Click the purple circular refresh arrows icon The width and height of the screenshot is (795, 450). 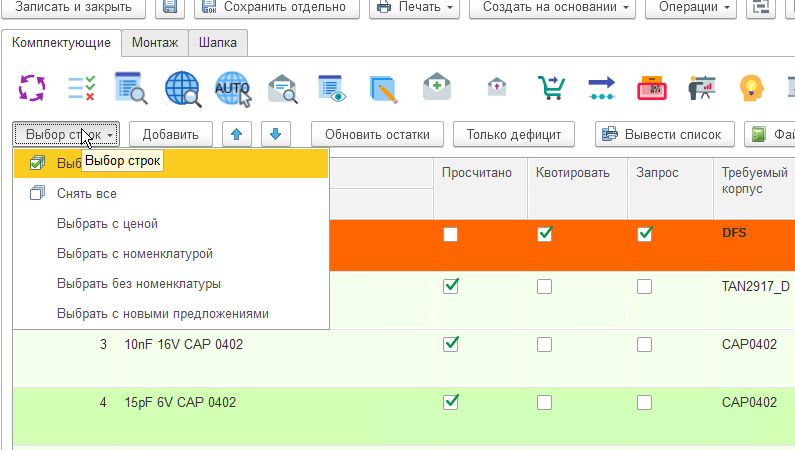pyautogui.click(x=32, y=88)
